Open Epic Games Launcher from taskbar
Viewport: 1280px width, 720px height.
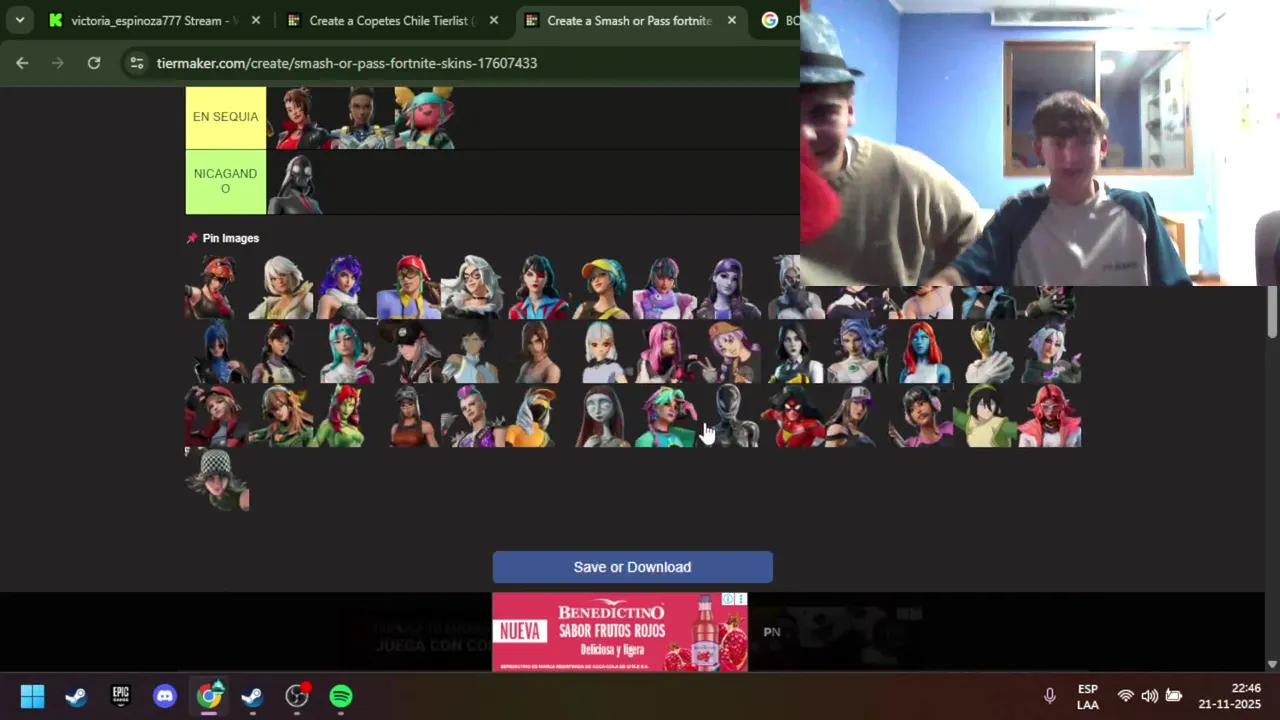click(x=120, y=696)
